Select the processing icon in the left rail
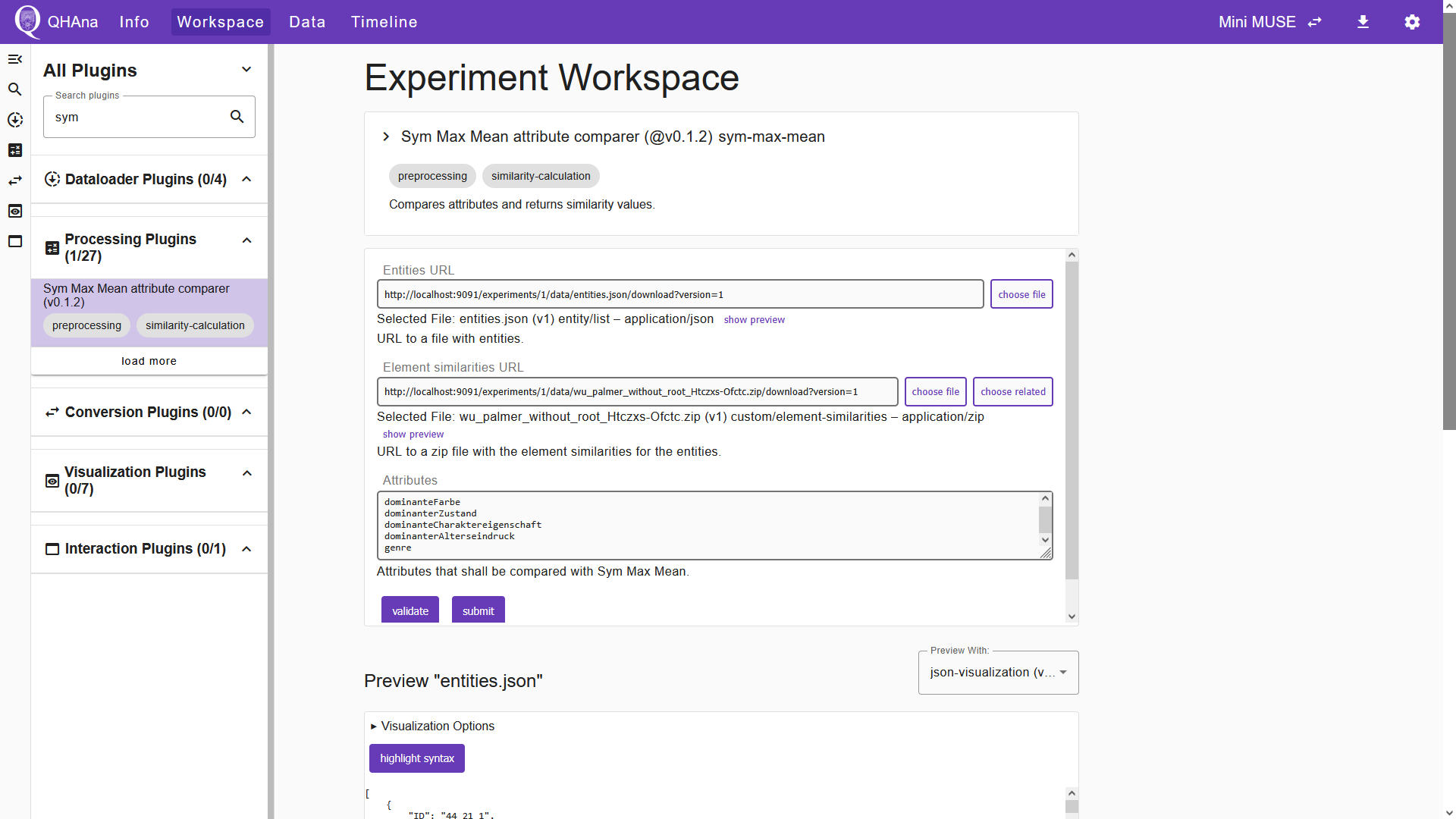The image size is (1456, 819). (15, 150)
